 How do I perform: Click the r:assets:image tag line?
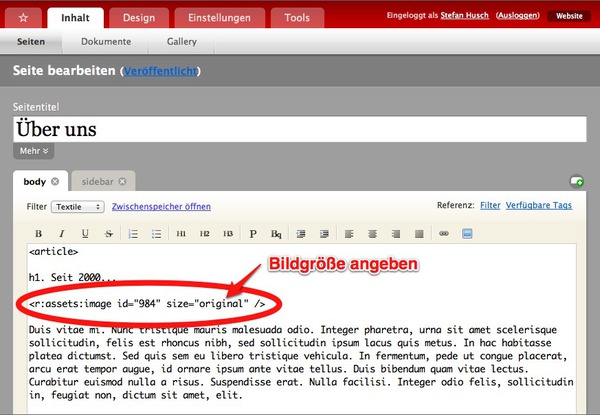[x=147, y=304]
